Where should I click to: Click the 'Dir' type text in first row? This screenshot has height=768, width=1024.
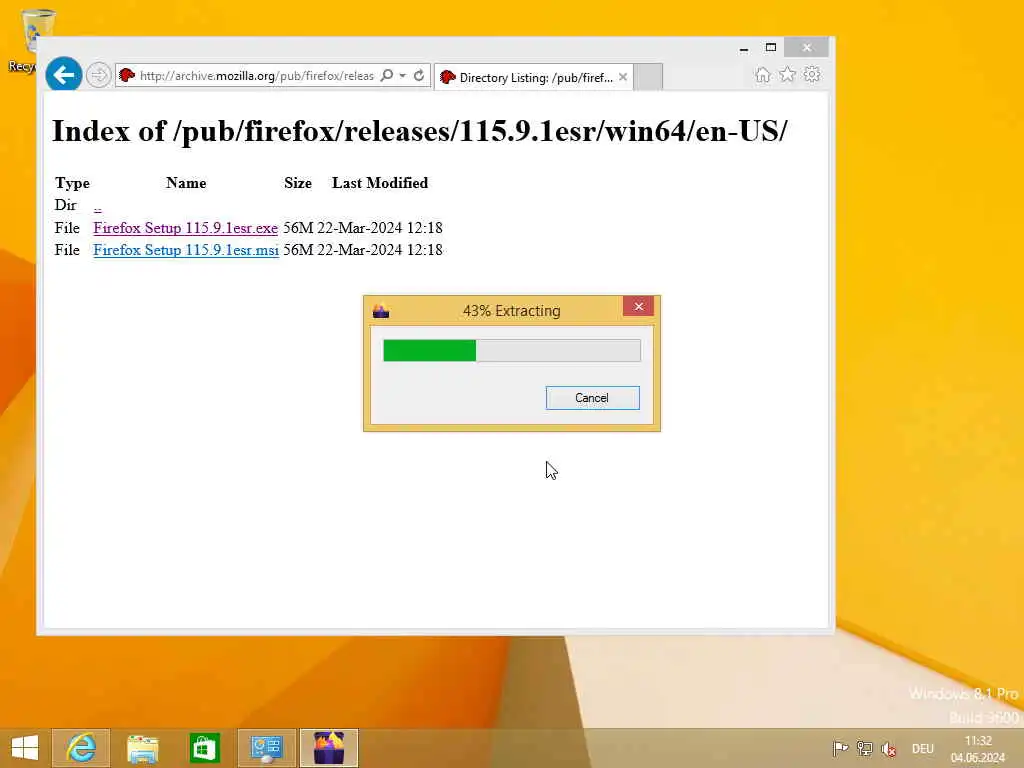pos(65,205)
